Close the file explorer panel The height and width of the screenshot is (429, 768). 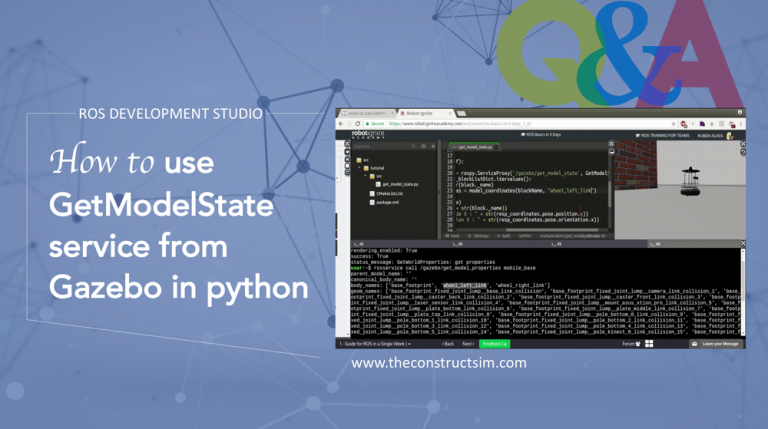pyautogui.click(x=347, y=144)
